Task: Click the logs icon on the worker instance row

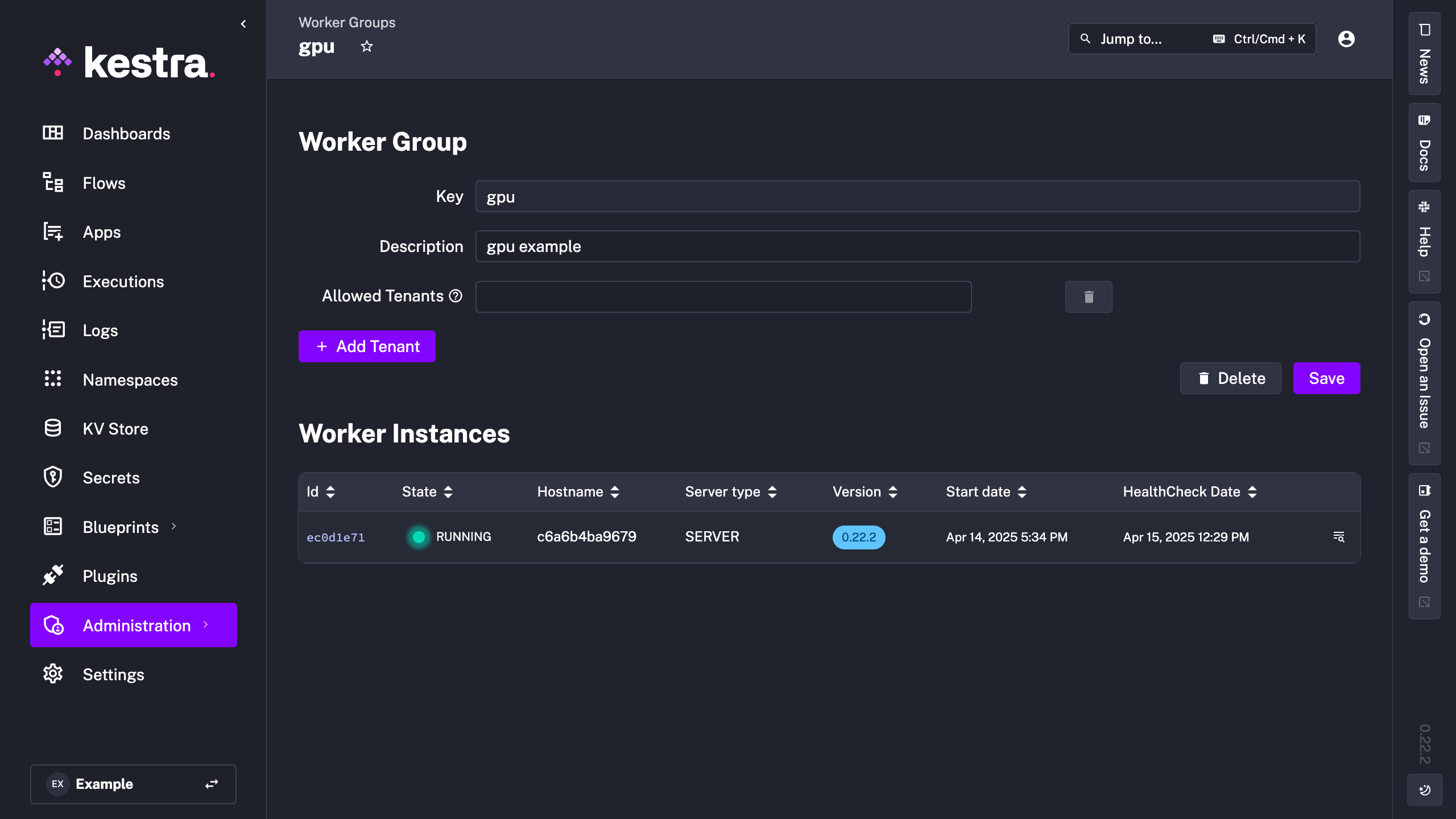Action: click(1339, 536)
